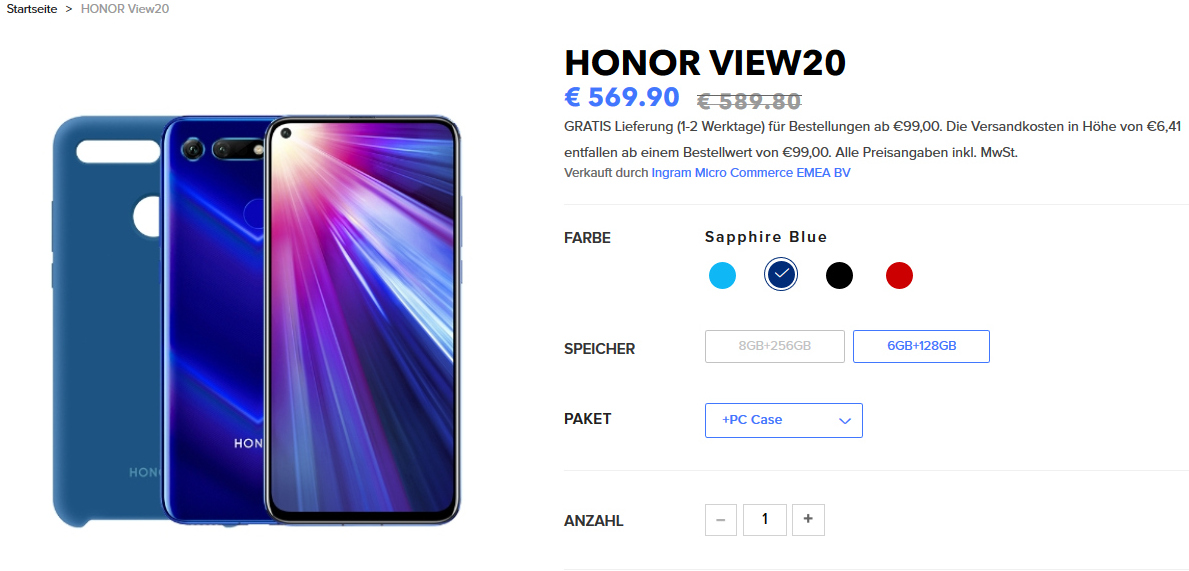The image size is (1189, 571).
Task: Select the light blue color swatch
Action: click(722, 275)
